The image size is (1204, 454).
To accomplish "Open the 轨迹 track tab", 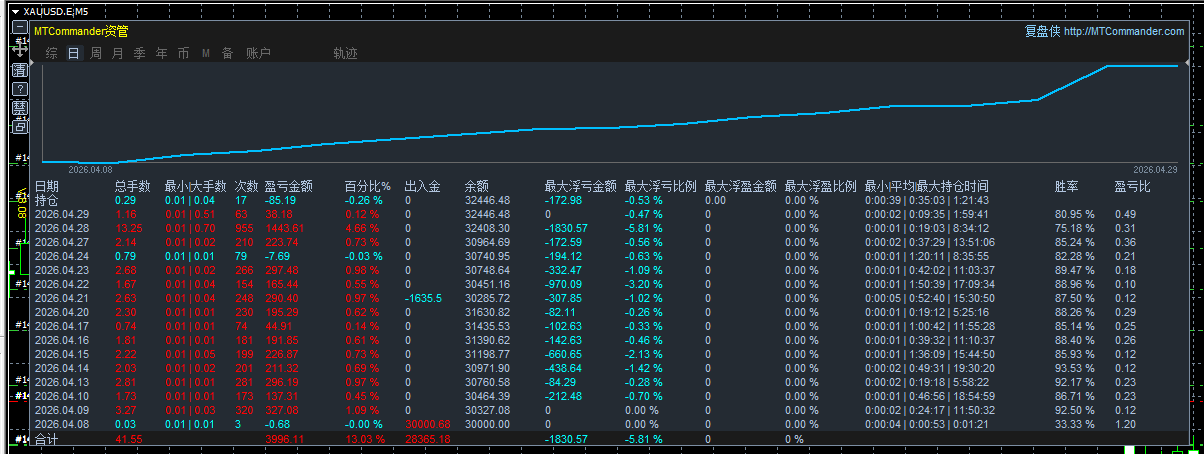I will point(345,53).
